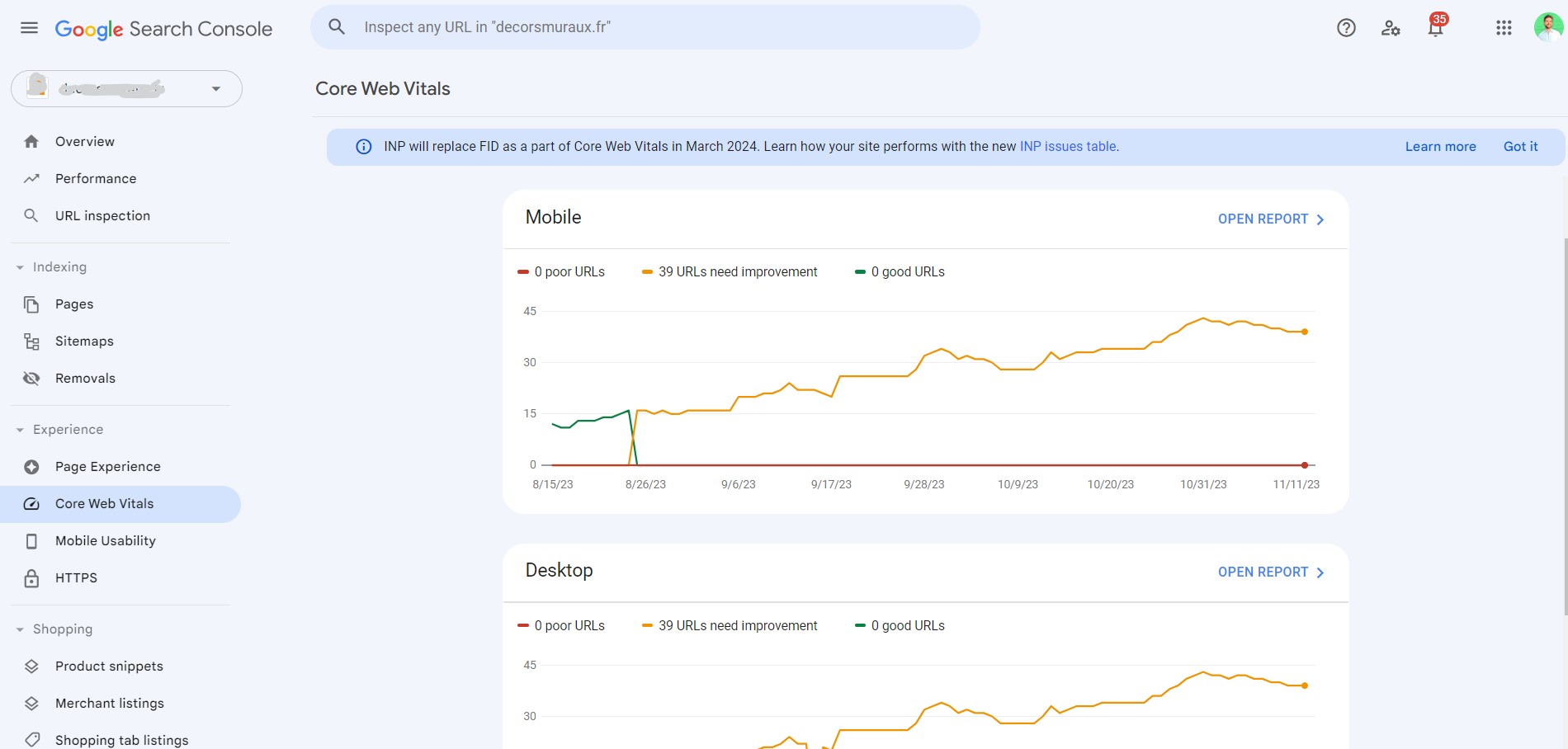This screenshot has width=1568, height=749.
Task: Click the URL inspection search field
Action: (x=644, y=26)
